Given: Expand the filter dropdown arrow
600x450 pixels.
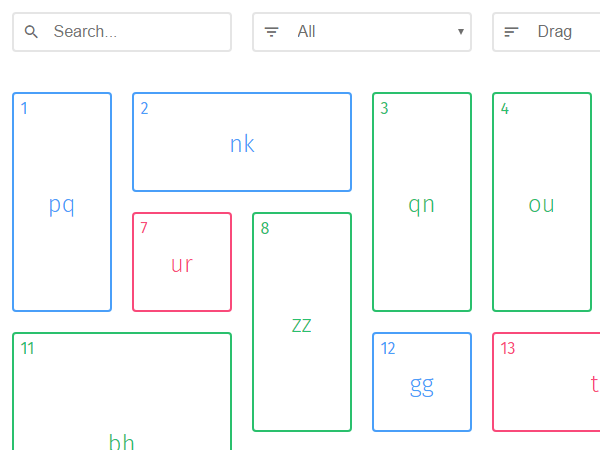Looking at the screenshot, I should point(460,32).
